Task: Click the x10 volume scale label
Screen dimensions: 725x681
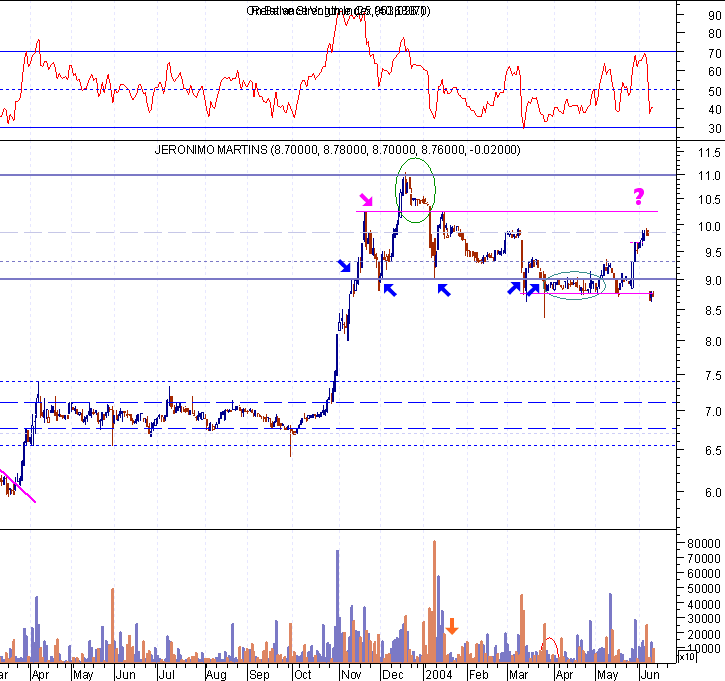Action: (686, 656)
